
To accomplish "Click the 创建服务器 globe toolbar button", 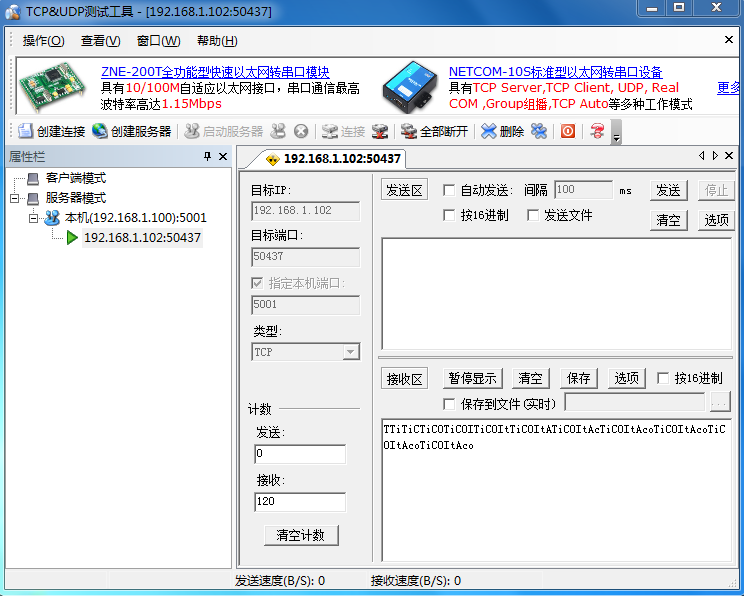I will coord(131,131).
